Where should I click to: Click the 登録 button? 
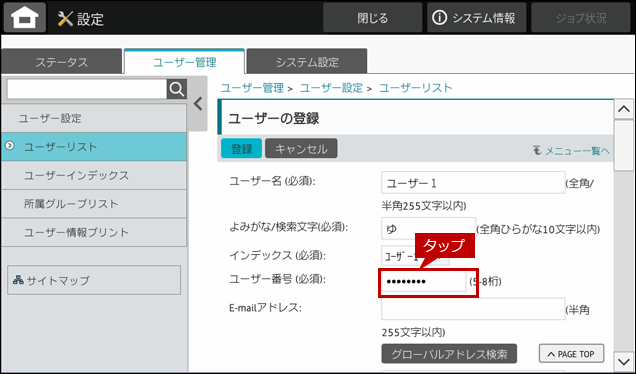click(x=241, y=148)
